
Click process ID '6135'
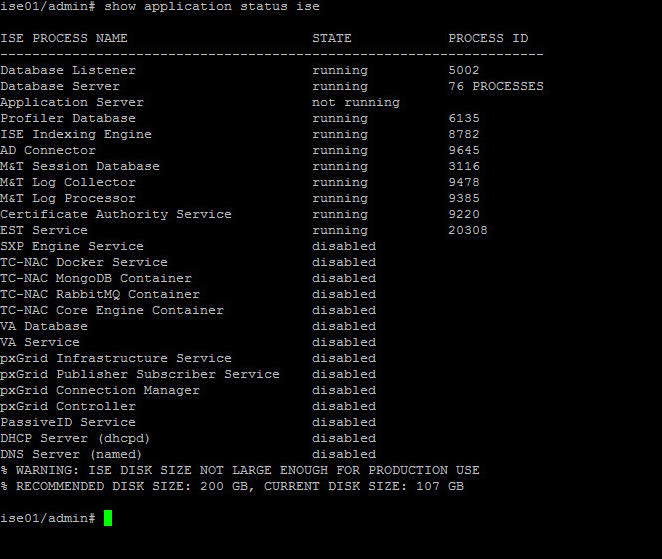tap(464, 118)
